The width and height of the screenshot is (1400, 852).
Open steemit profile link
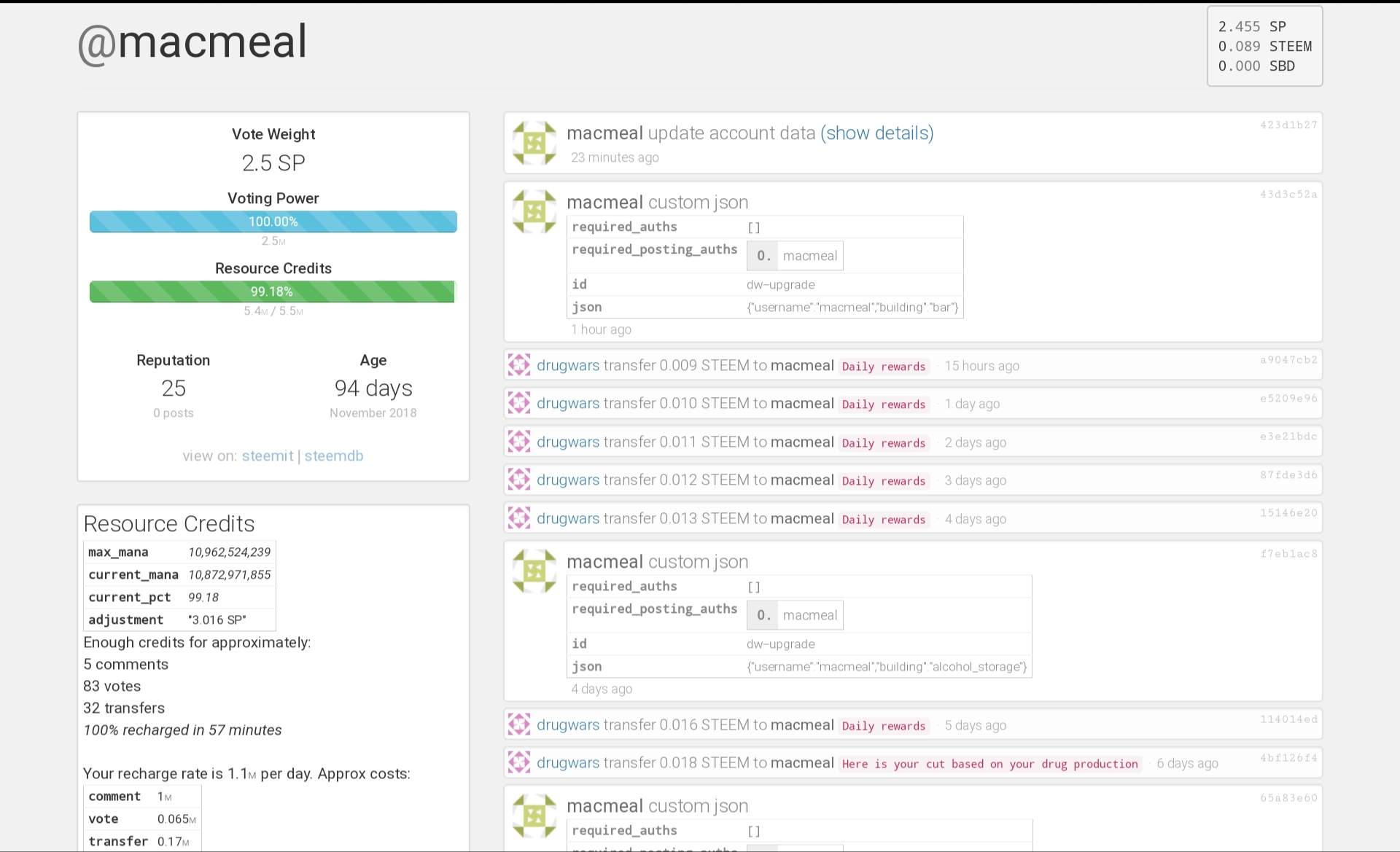[x=267, y=456]
